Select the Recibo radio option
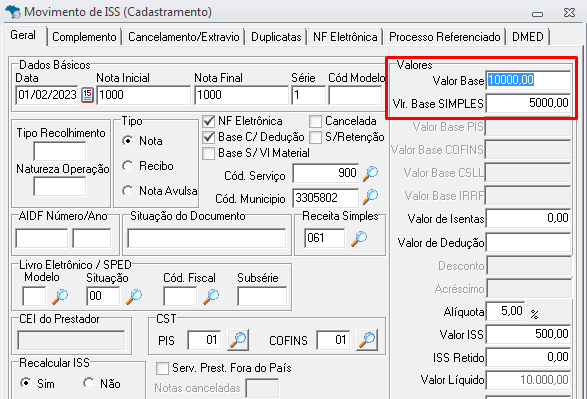587x399 pixels. point(128,166)
